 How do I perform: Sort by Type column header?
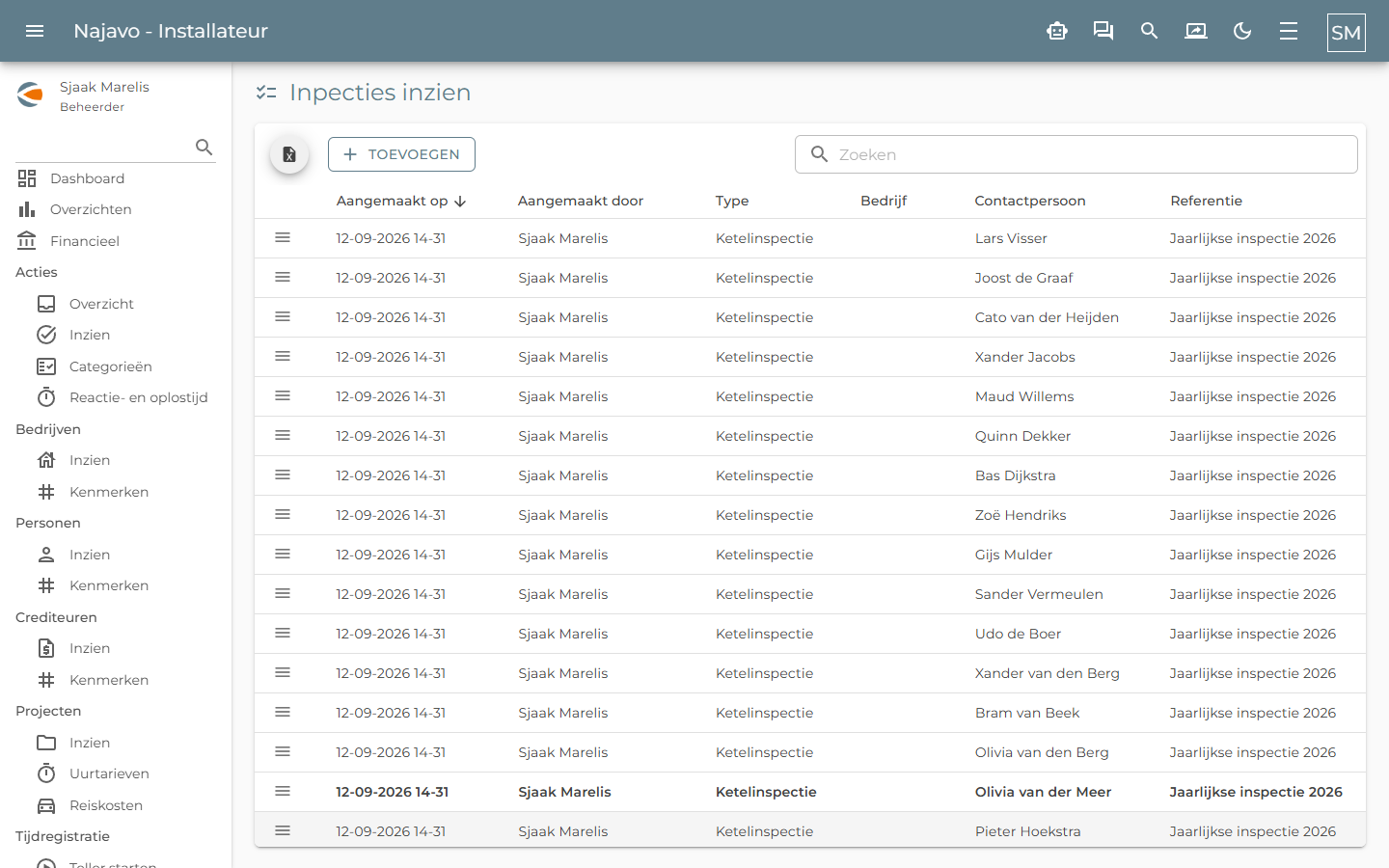pos(732,201)
